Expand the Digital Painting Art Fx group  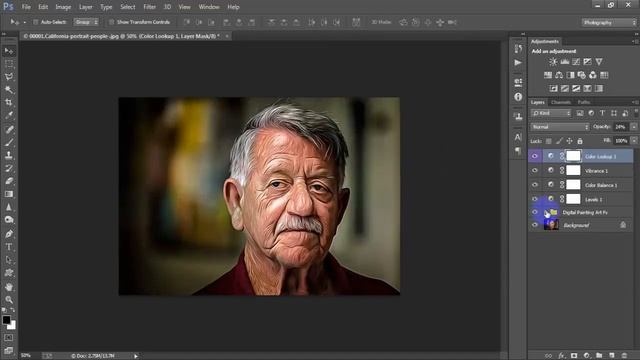546,212
